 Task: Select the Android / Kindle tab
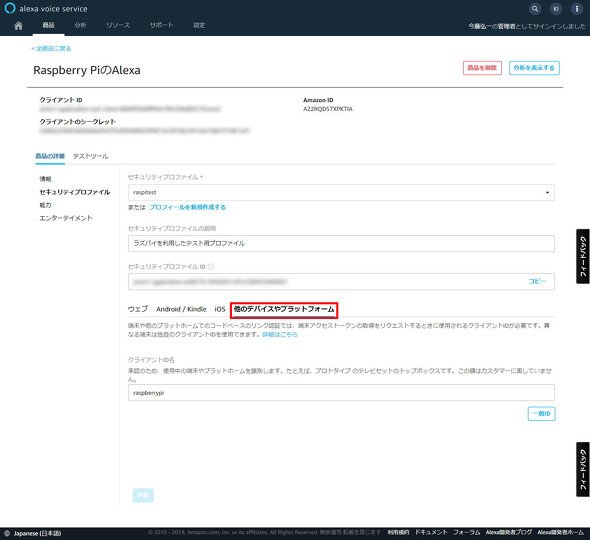[x=181, y=309]
